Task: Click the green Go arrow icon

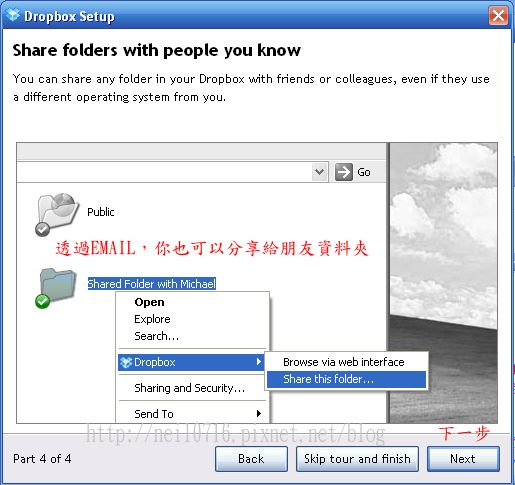Action: 344,172
